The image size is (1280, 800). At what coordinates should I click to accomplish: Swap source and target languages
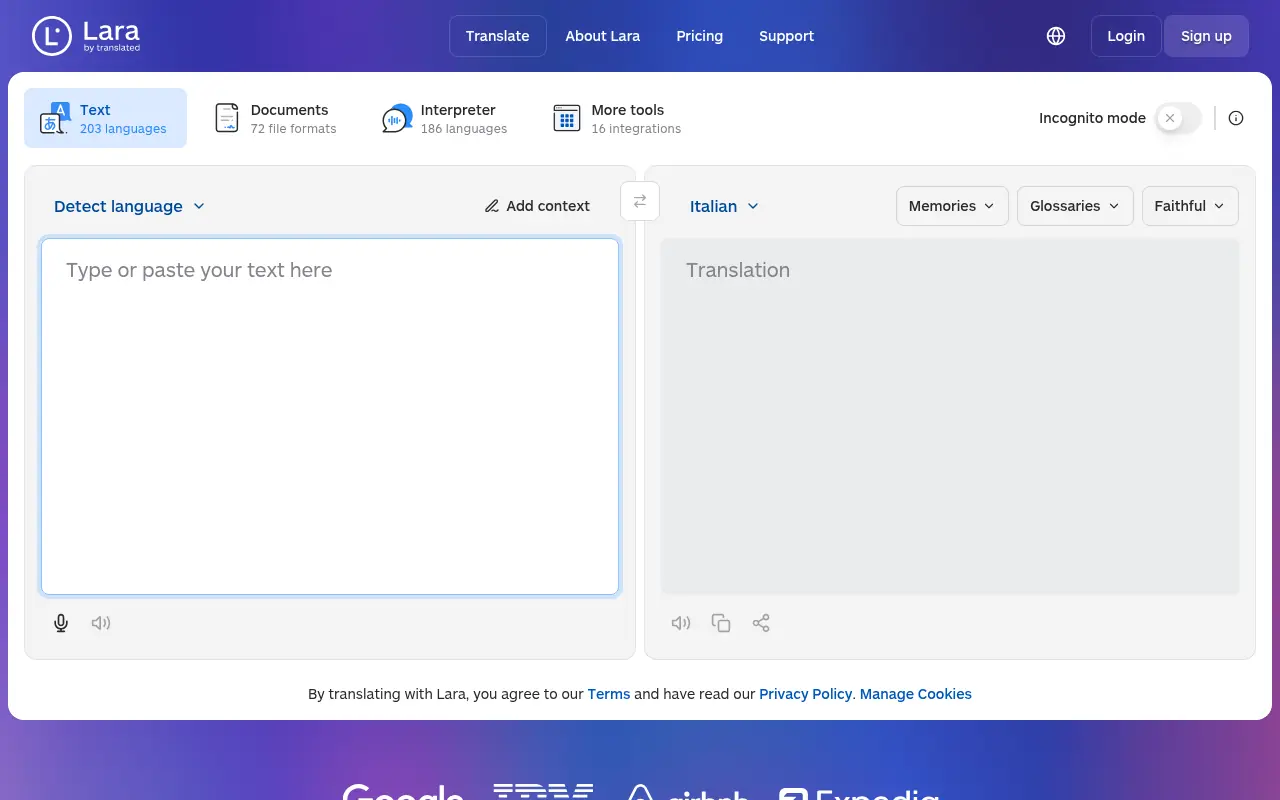[x=640, y=201]
